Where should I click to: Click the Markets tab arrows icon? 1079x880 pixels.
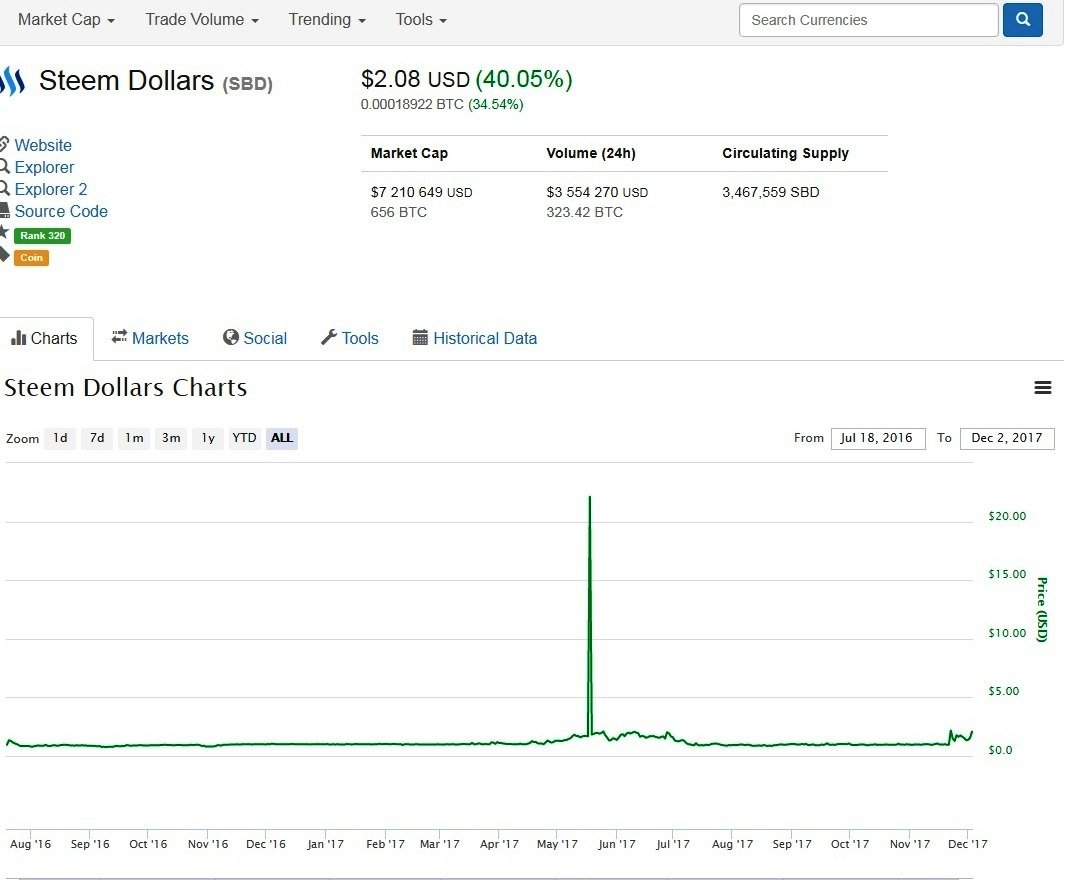tap(119, 336)
